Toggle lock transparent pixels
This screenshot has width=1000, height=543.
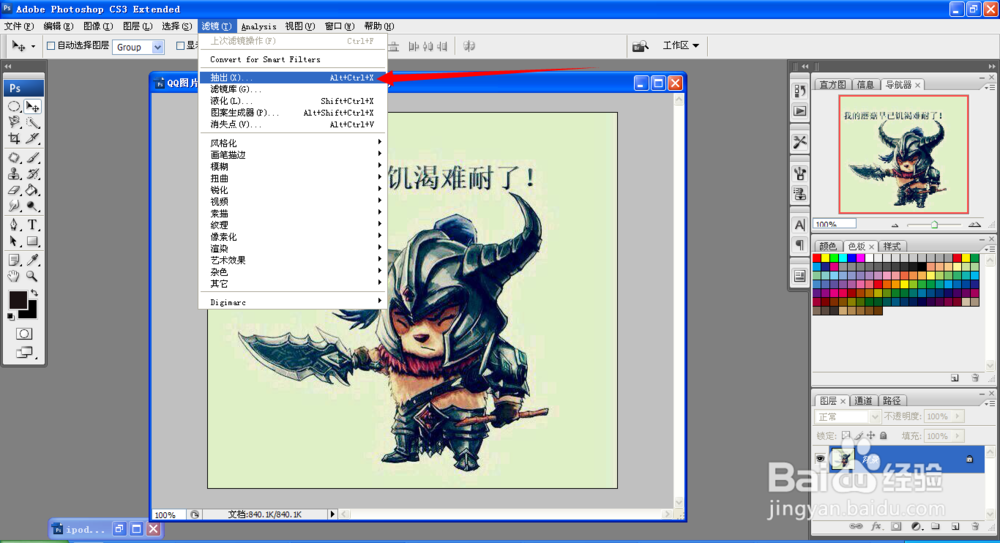point(846,436)
